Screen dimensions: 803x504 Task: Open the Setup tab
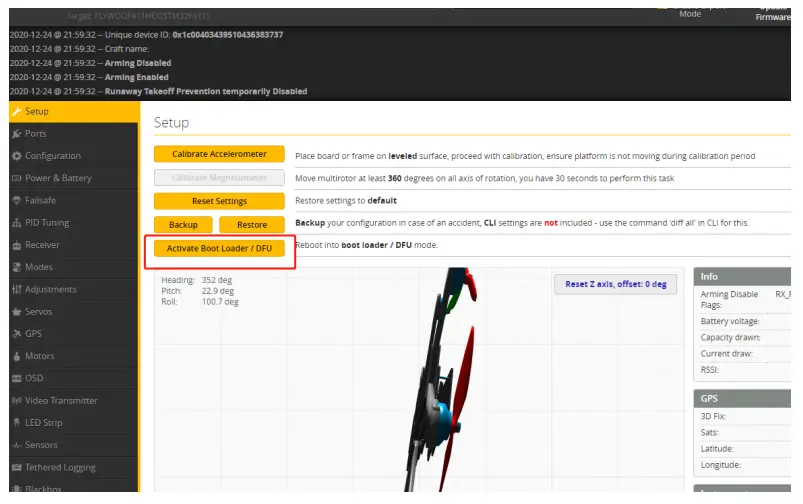74,112
